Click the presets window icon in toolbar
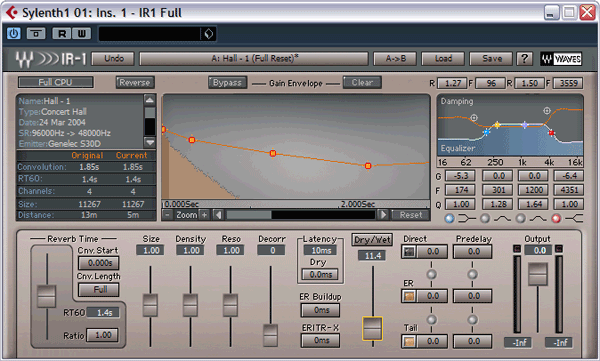This screenshot has width=600, height=361. (x=36, y=34)
